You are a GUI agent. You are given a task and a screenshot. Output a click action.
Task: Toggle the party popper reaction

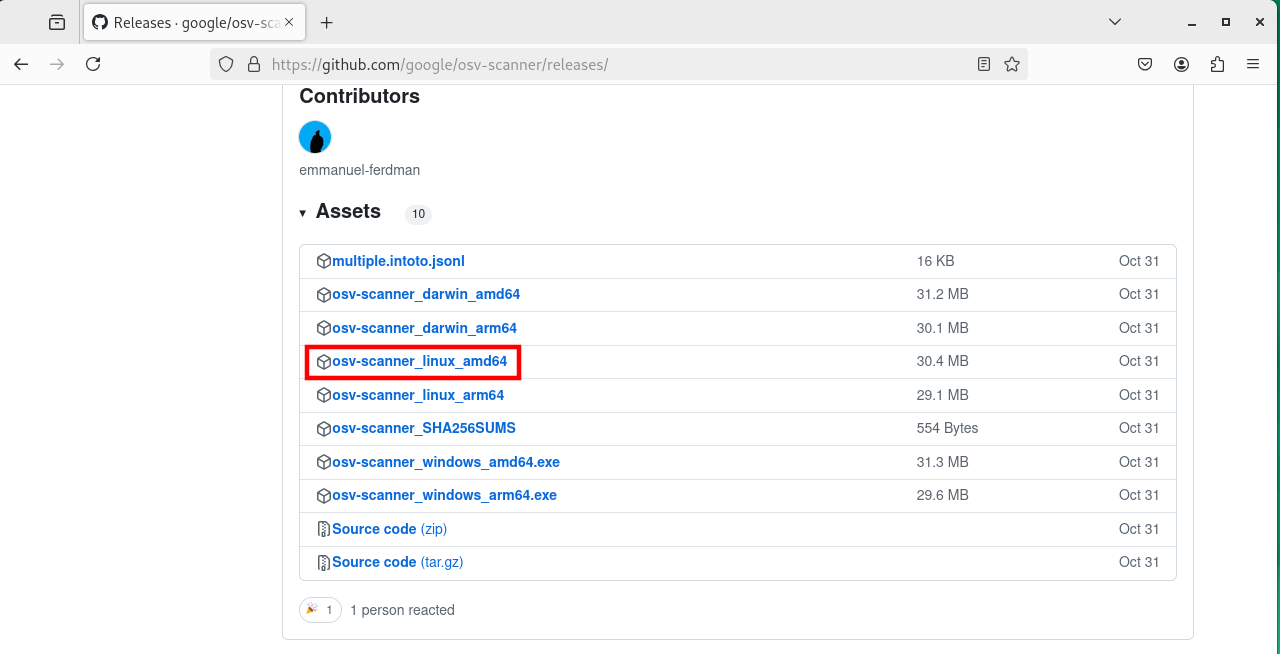[320, 610]
